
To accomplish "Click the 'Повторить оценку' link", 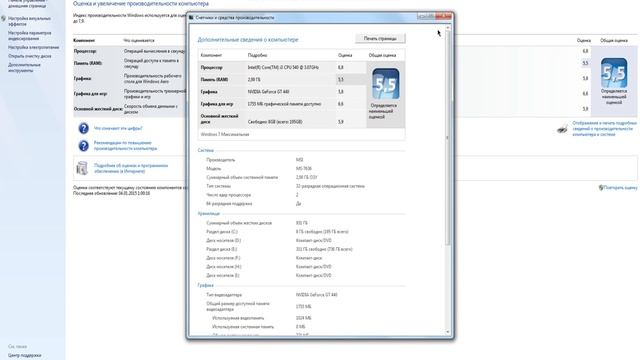I will coord(620,188).
